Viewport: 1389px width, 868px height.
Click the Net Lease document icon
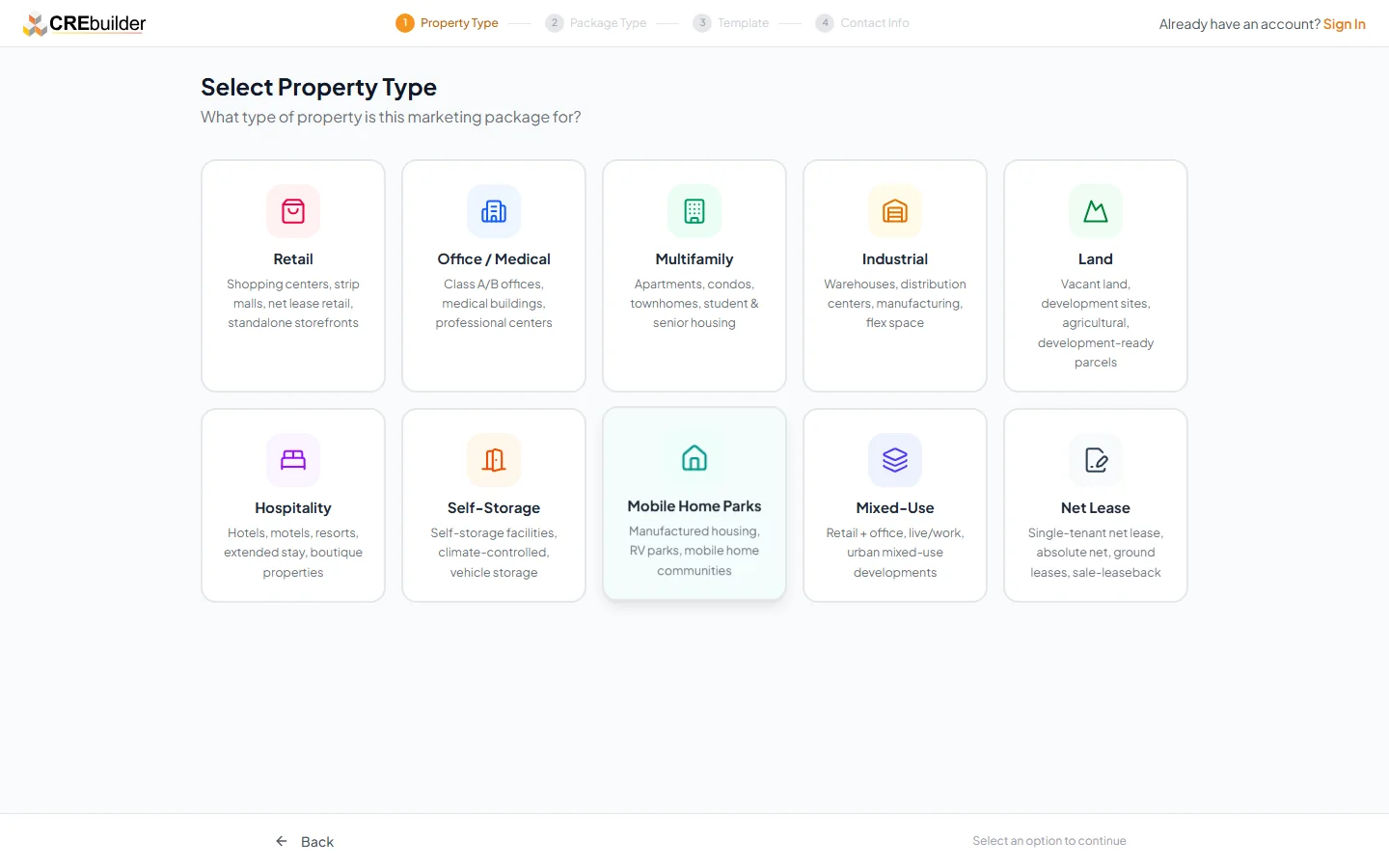pos(1096,460)
